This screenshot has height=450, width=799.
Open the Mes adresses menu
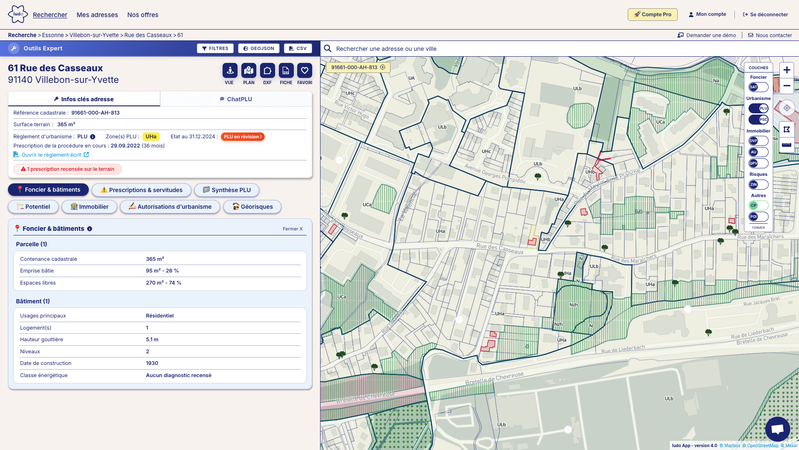97,15
